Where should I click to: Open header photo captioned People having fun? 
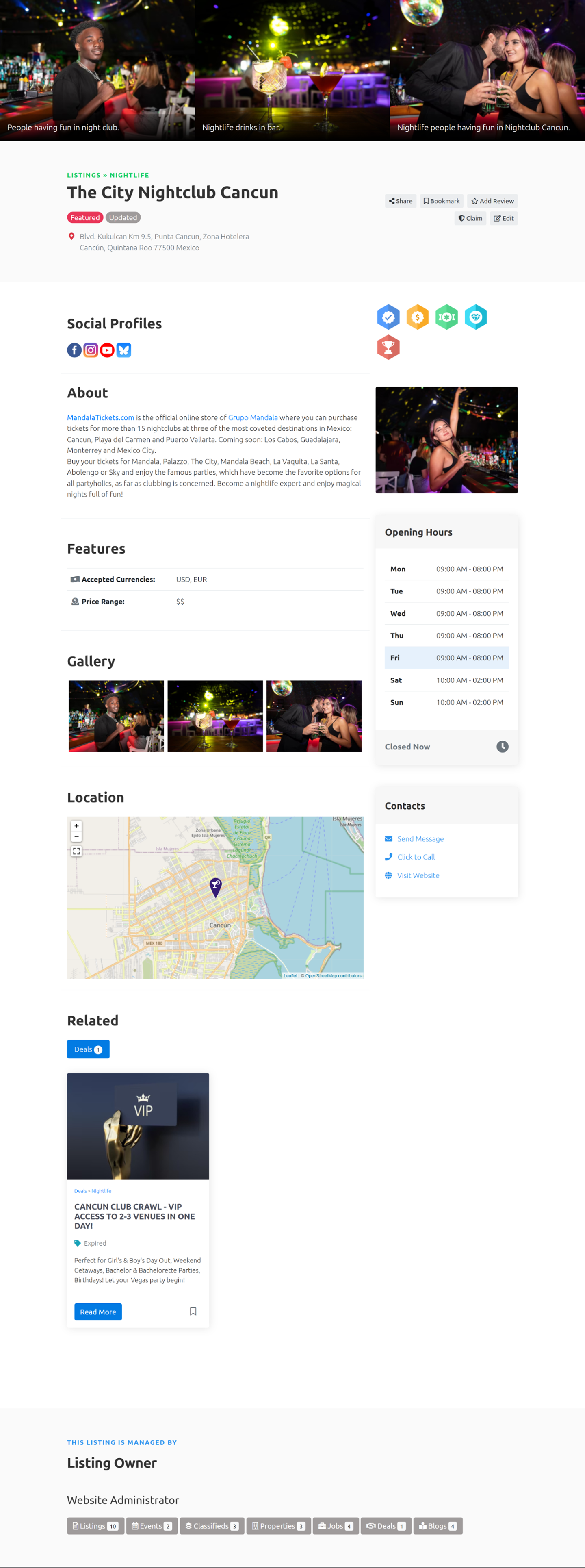97,71
